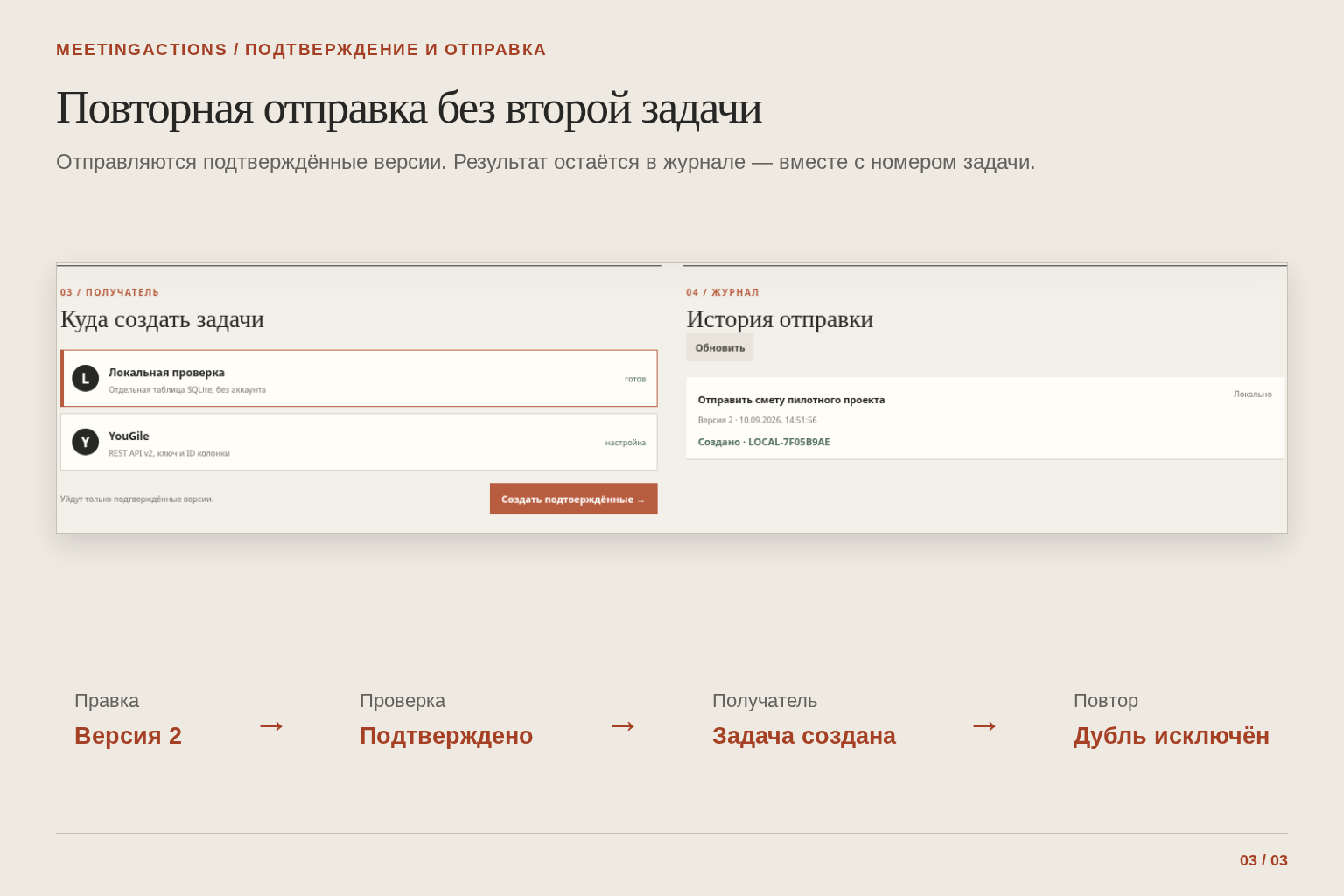Click the 04 / ЖУРНАЛ section label
1344x896 pixels.
coord(723,293)
